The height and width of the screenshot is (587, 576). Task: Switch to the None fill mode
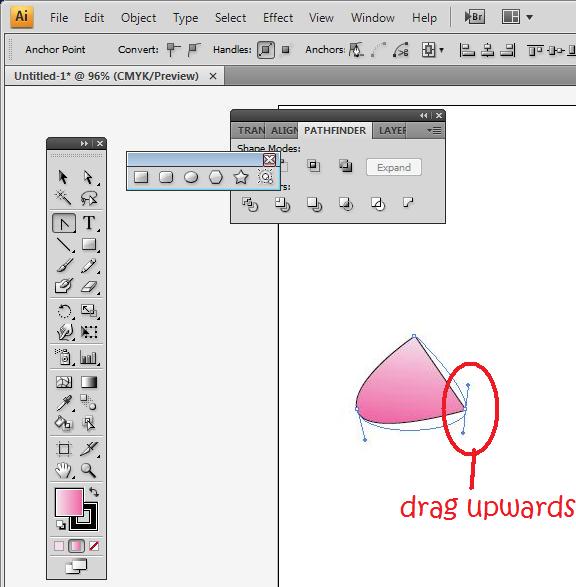pos(94,546)
